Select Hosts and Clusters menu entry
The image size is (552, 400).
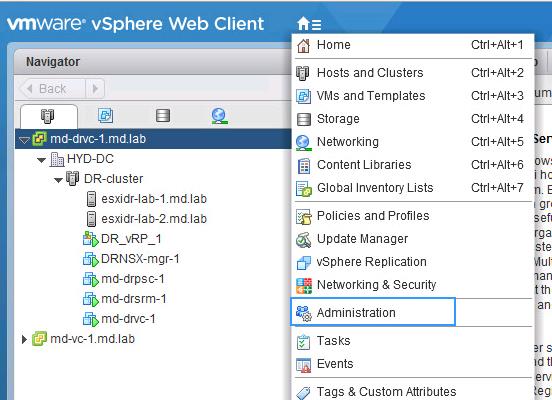pos(413,73)
